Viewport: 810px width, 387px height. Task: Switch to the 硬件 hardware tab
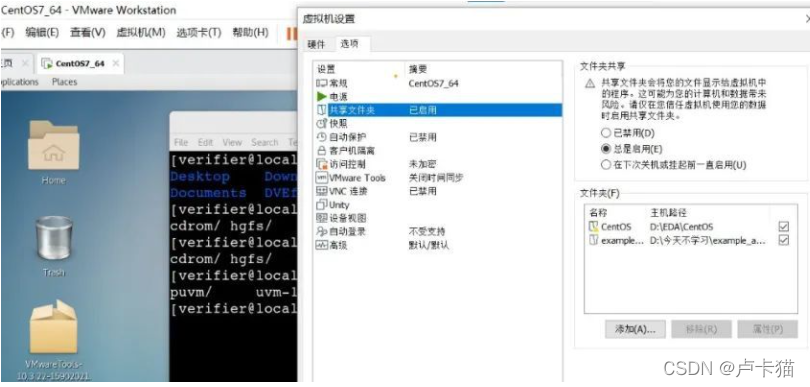point(316,44)
